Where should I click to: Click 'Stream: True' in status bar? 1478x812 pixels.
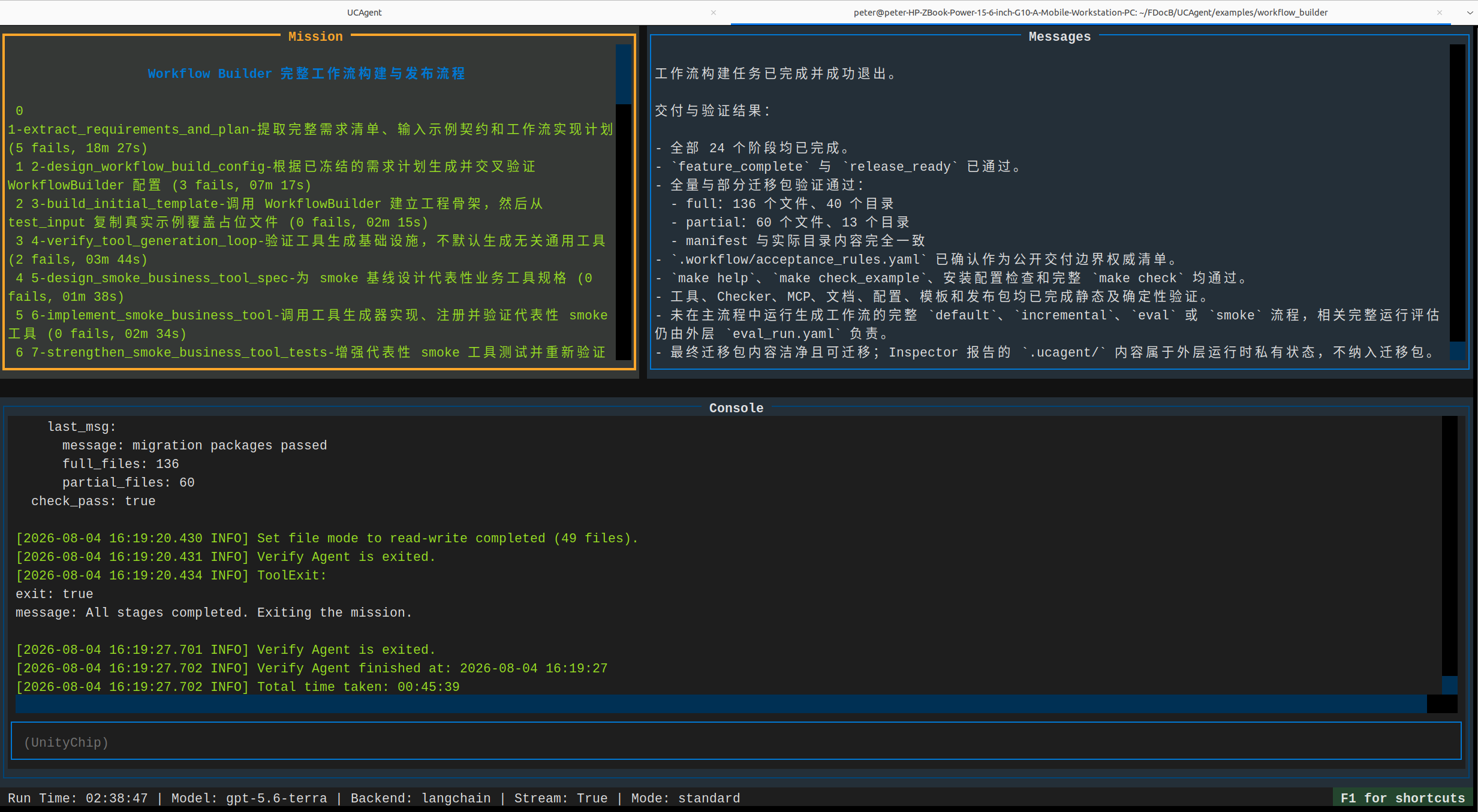coord(561,798)
